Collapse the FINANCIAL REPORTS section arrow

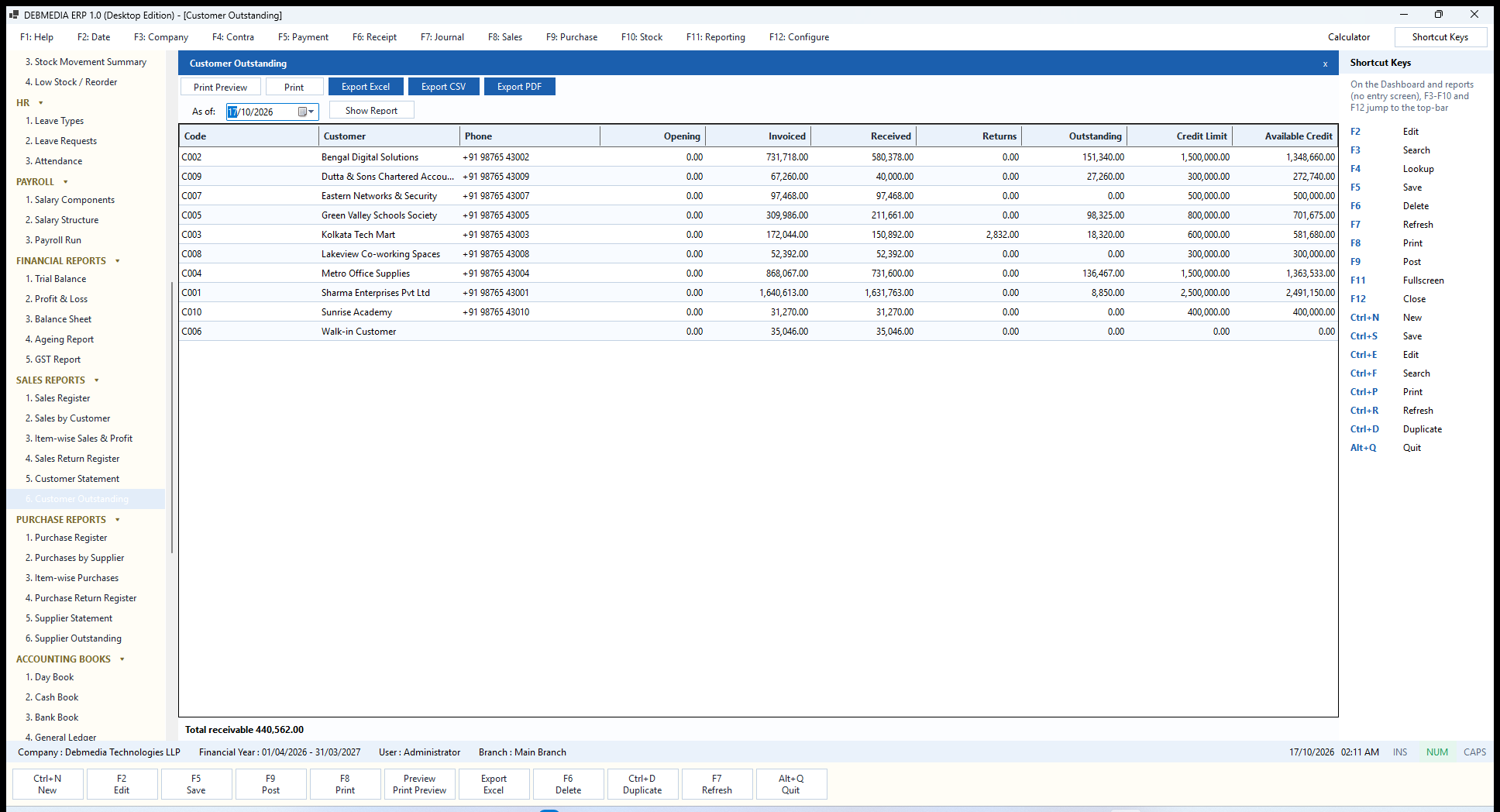(118, 261)
